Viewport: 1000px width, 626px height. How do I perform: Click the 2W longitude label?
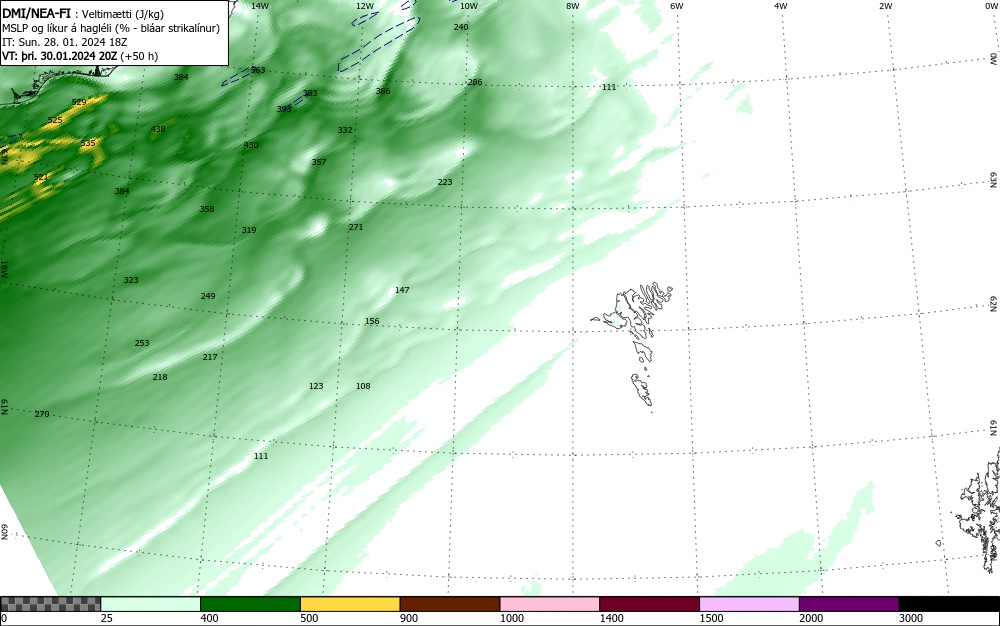885,6
